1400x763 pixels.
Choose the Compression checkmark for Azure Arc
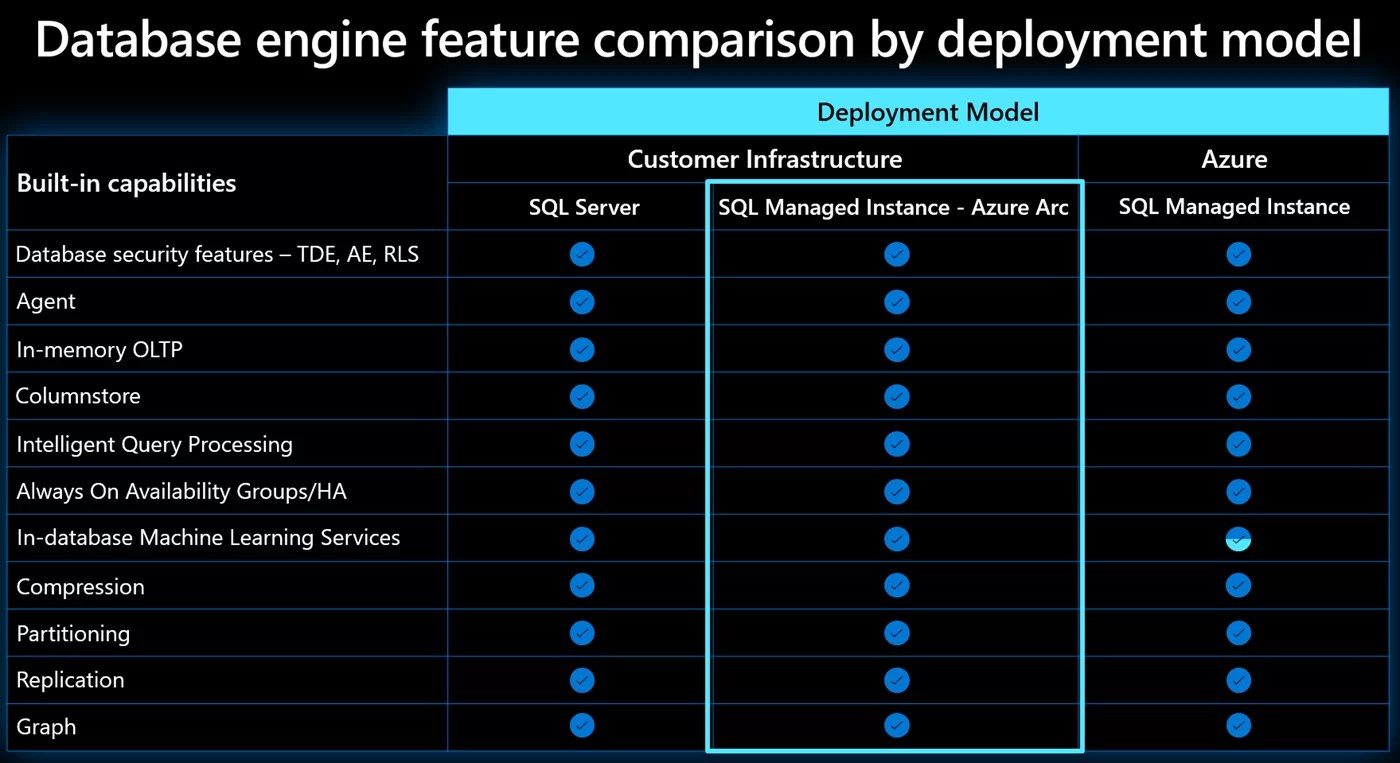tap(897, 585)
